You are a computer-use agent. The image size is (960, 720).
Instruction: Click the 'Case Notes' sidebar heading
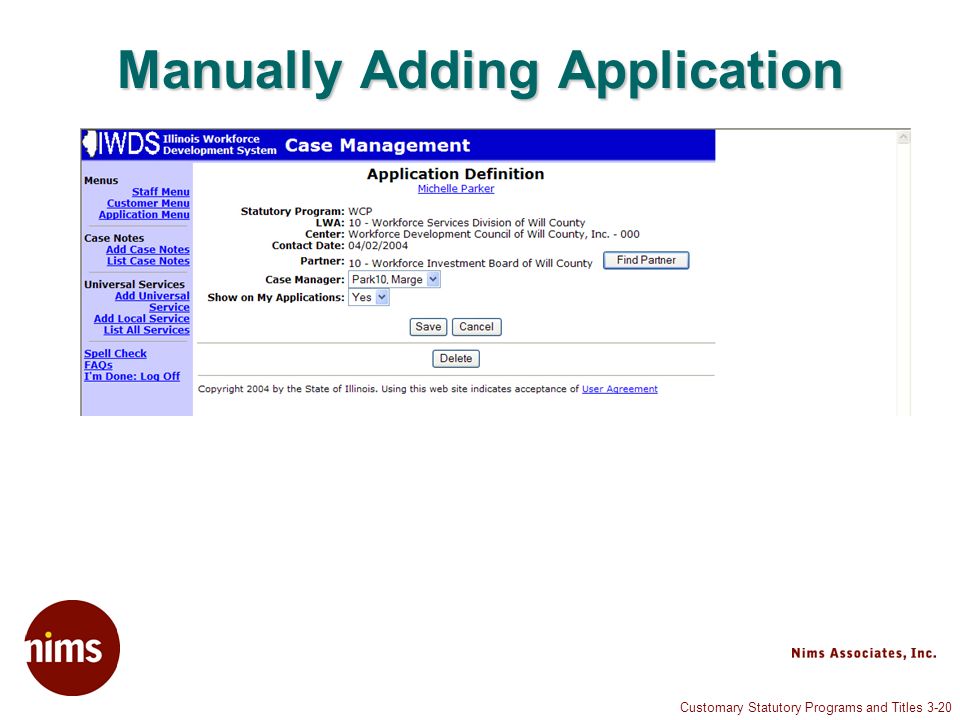click(x=114, y=238)
